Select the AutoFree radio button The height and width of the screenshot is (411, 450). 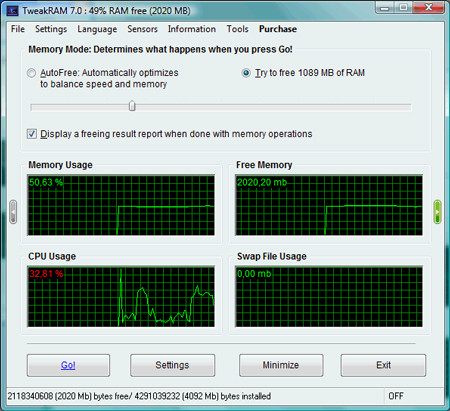(x=31, y=73)
